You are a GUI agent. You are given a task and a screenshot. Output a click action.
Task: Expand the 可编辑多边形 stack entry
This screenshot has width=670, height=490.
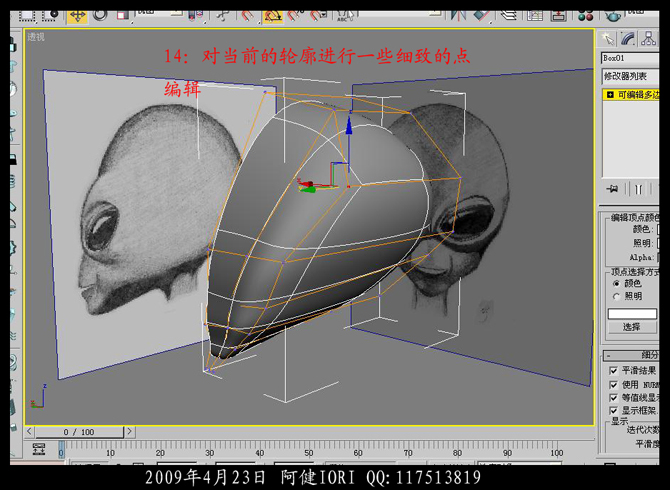pos(609,95)
